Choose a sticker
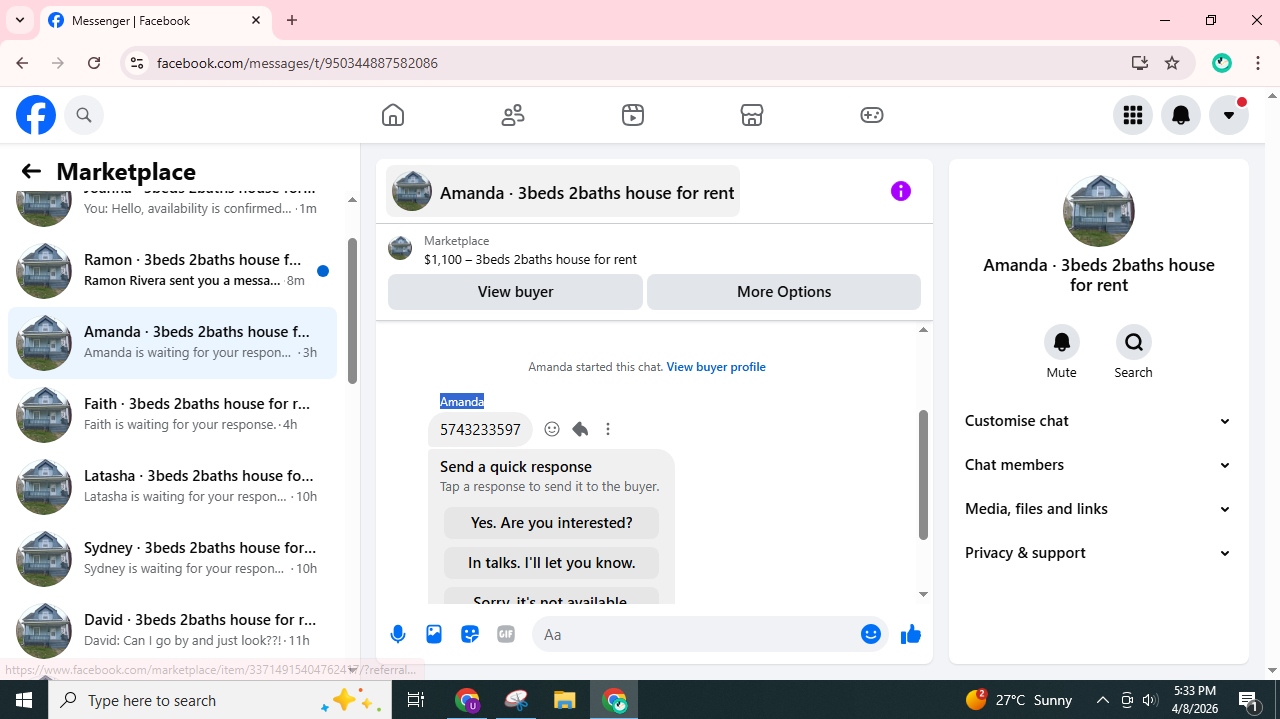This screenshot has height=719, width=1280. [x=470, y=634]
